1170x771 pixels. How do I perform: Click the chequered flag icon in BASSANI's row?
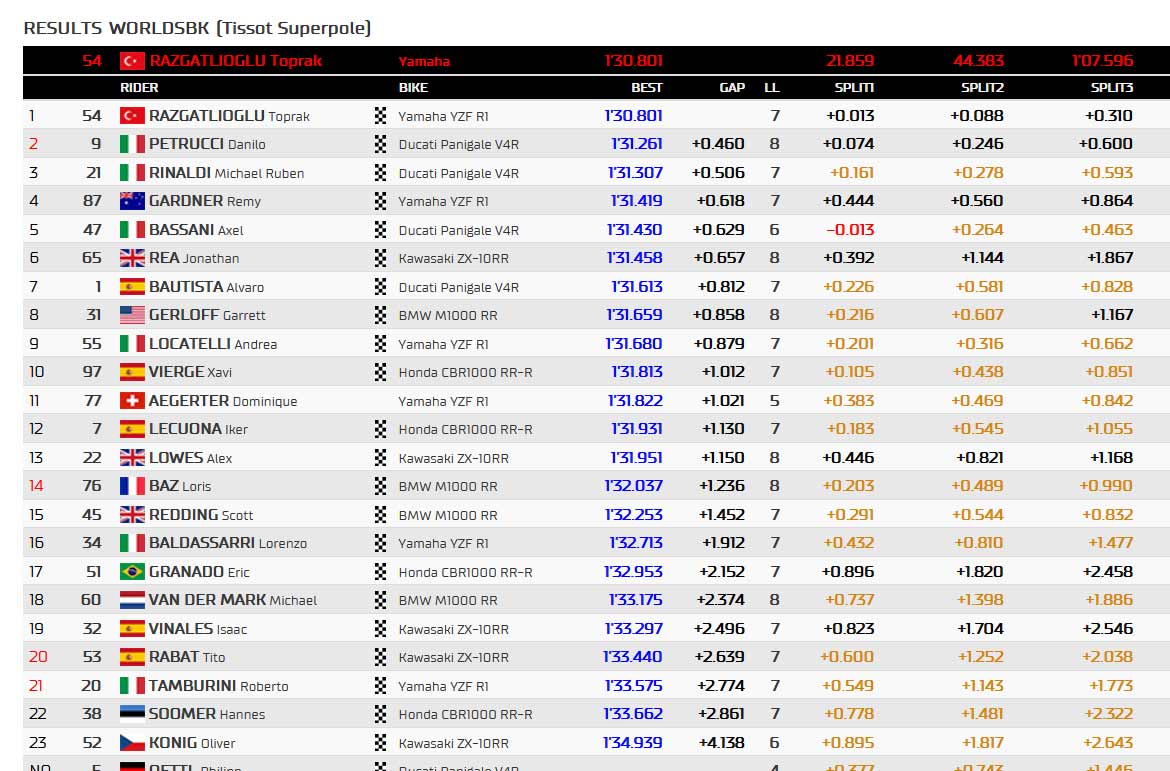point(381,229)
